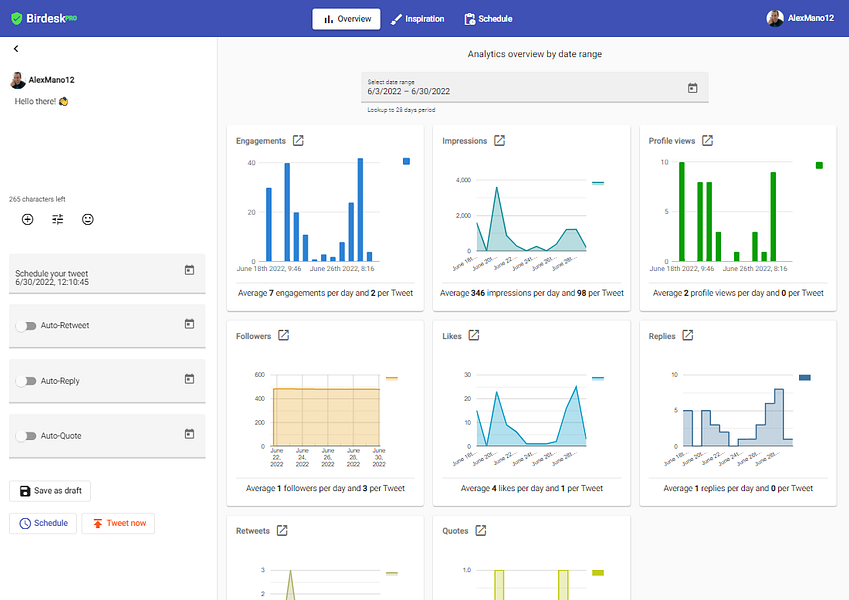The image size is (849, 600).
Task: Toggle the Impressions teal legend marker
Action: coord(598,183)
